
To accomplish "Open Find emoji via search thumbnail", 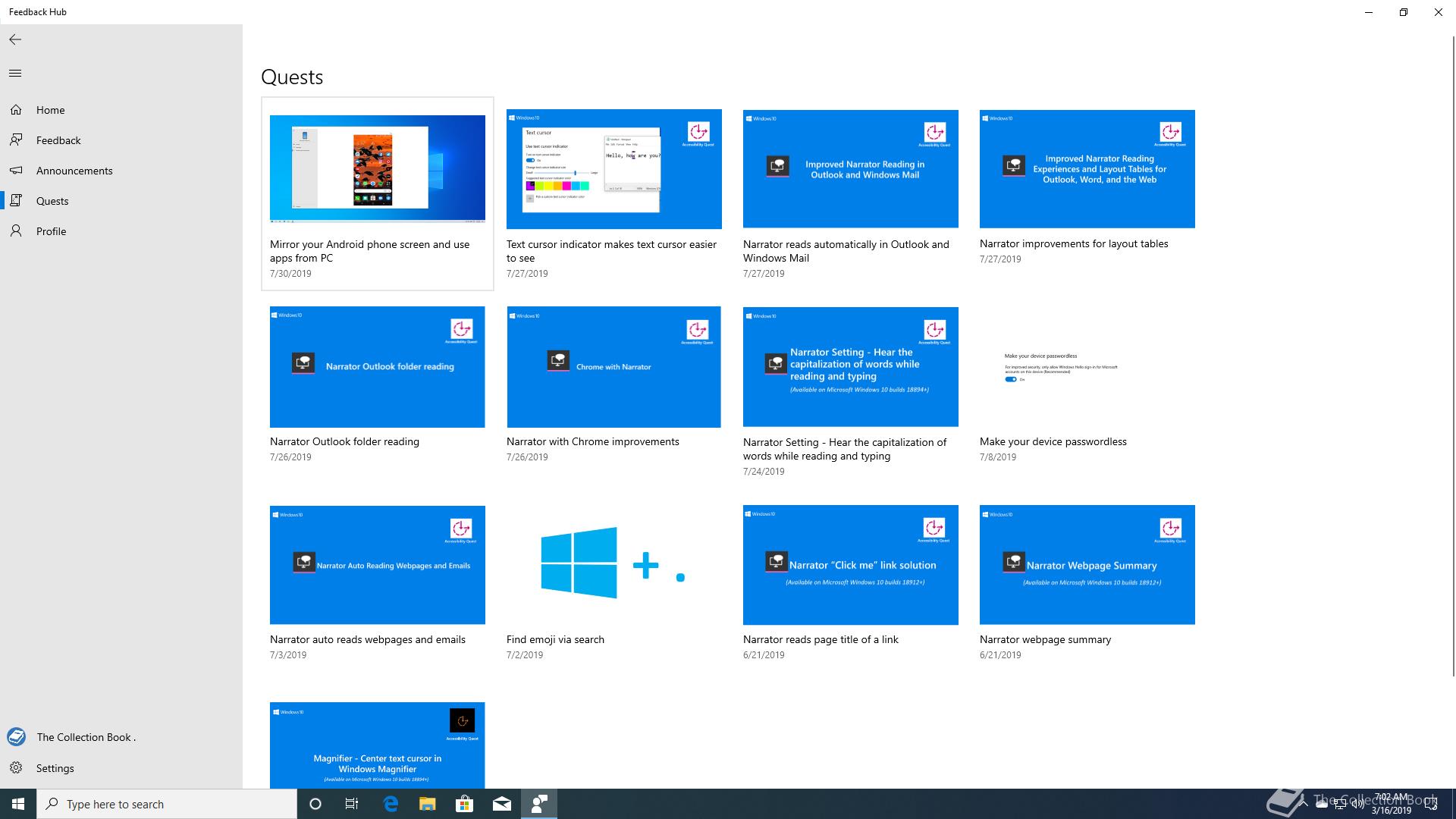I will (614, 565).
